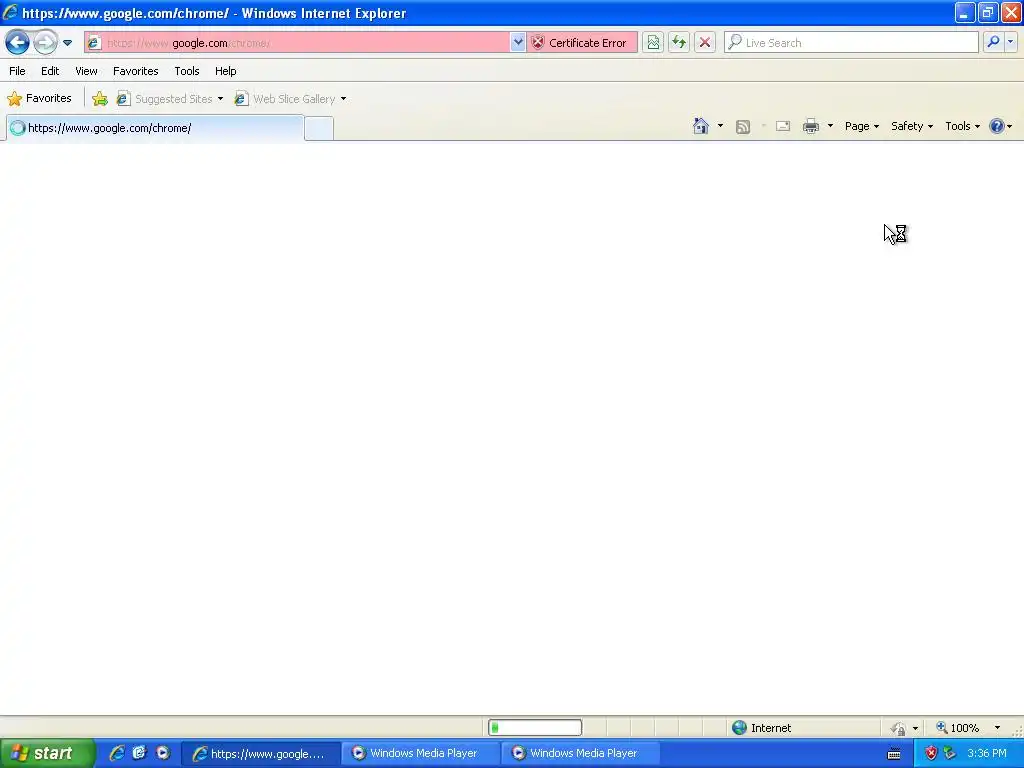Expand the Home button dropdown arrow
This screenshot has height=768, width=1024.
coord(720,126)
